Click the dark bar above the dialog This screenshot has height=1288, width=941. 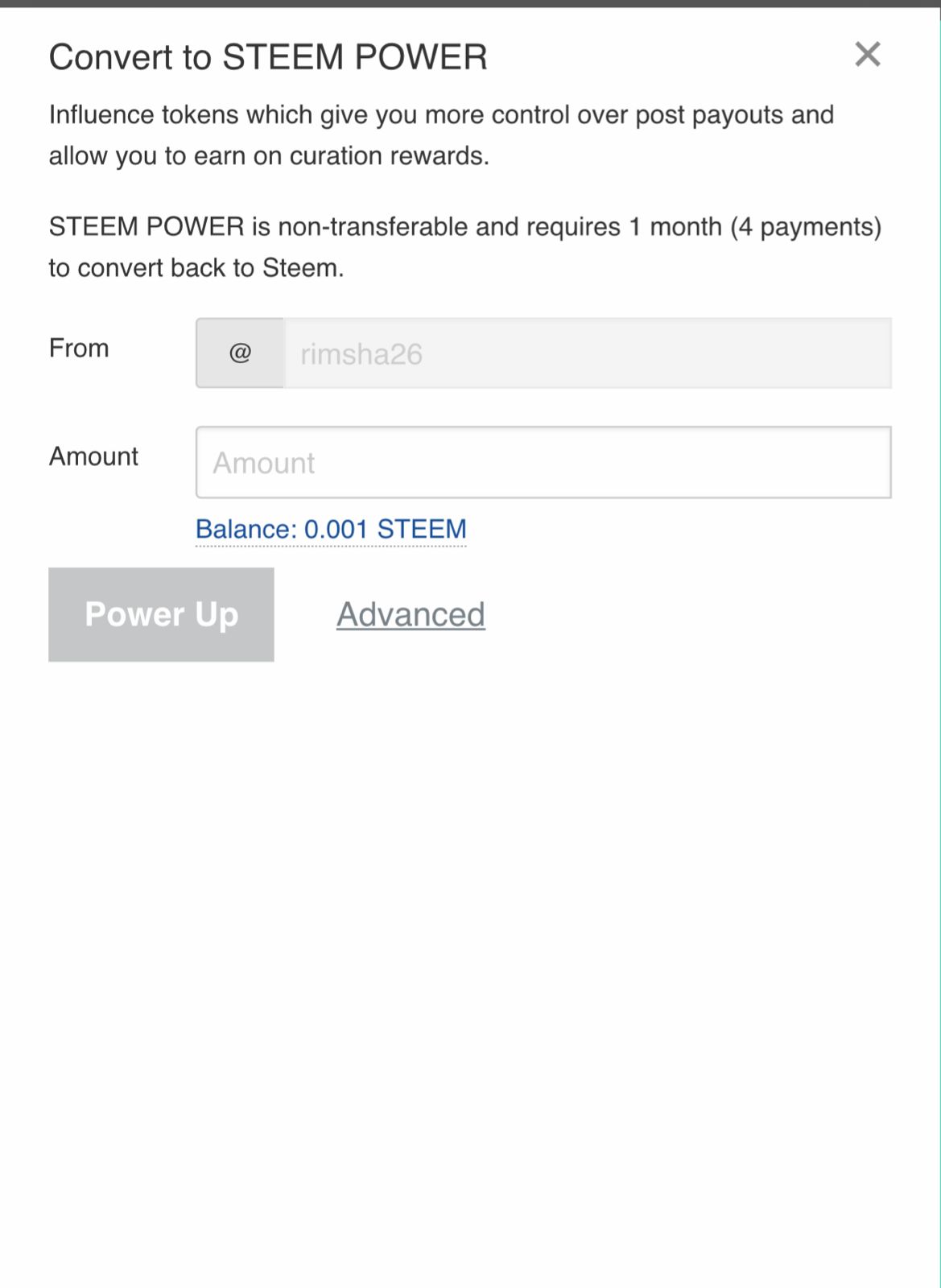click(470, 3)
